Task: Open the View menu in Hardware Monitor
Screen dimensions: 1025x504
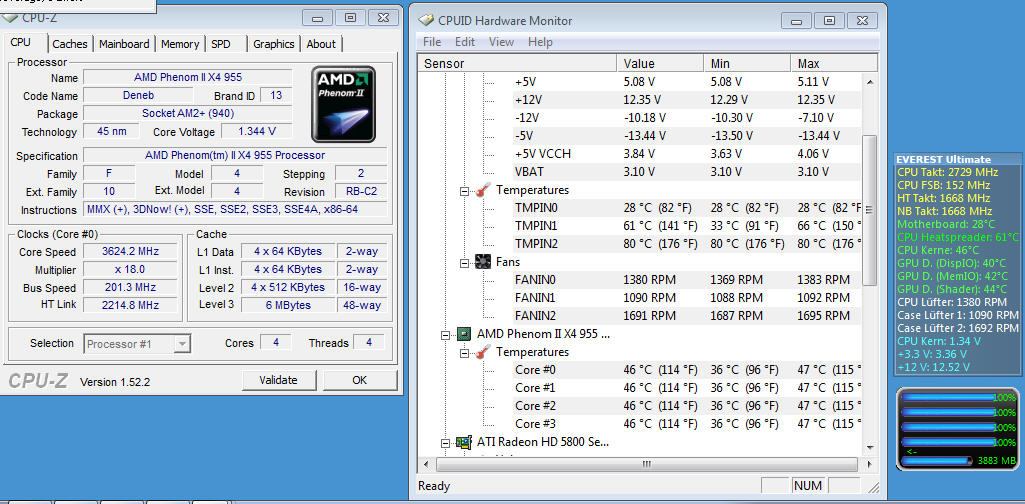Action: (501, 42)
